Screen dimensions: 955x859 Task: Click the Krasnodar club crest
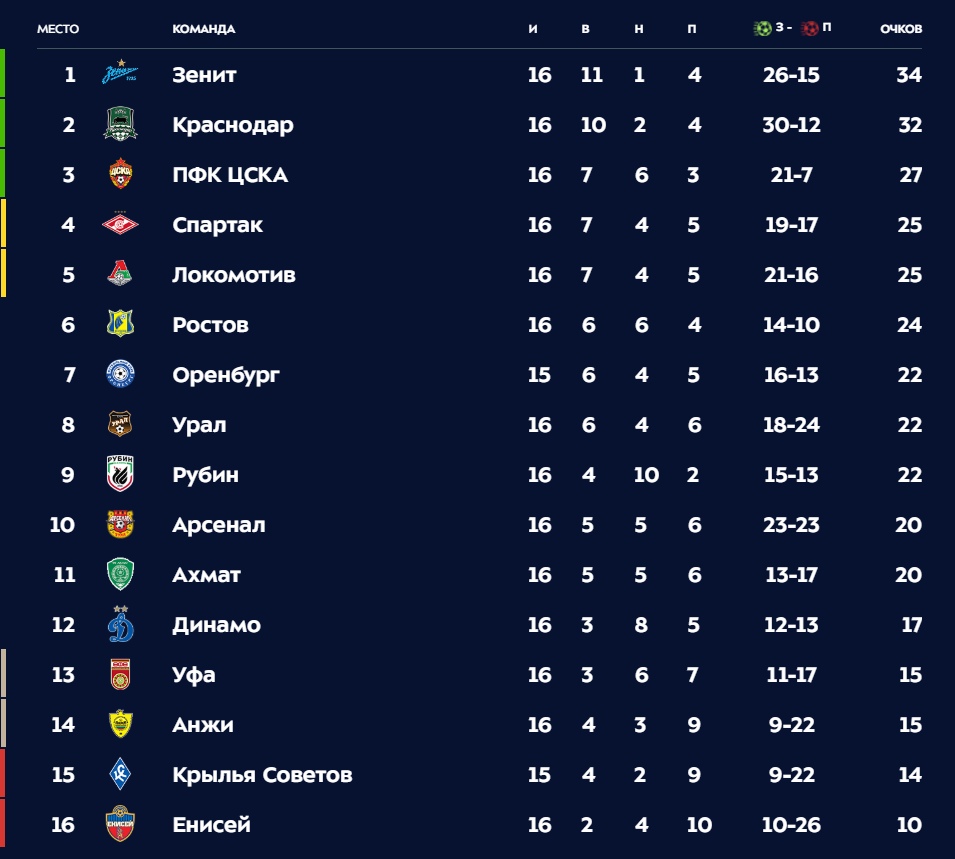[121, 125]
